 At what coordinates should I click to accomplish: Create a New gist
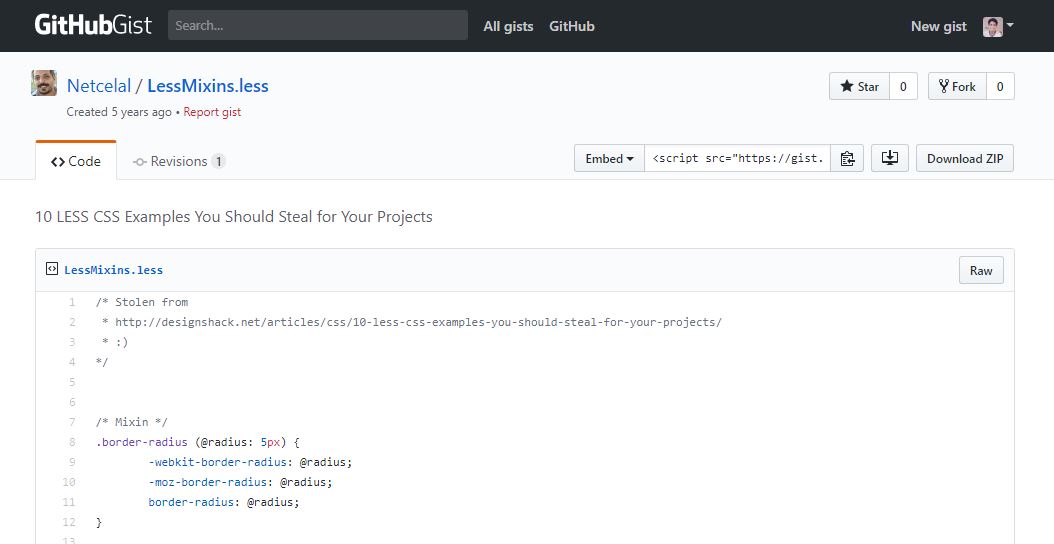point(938,26)
